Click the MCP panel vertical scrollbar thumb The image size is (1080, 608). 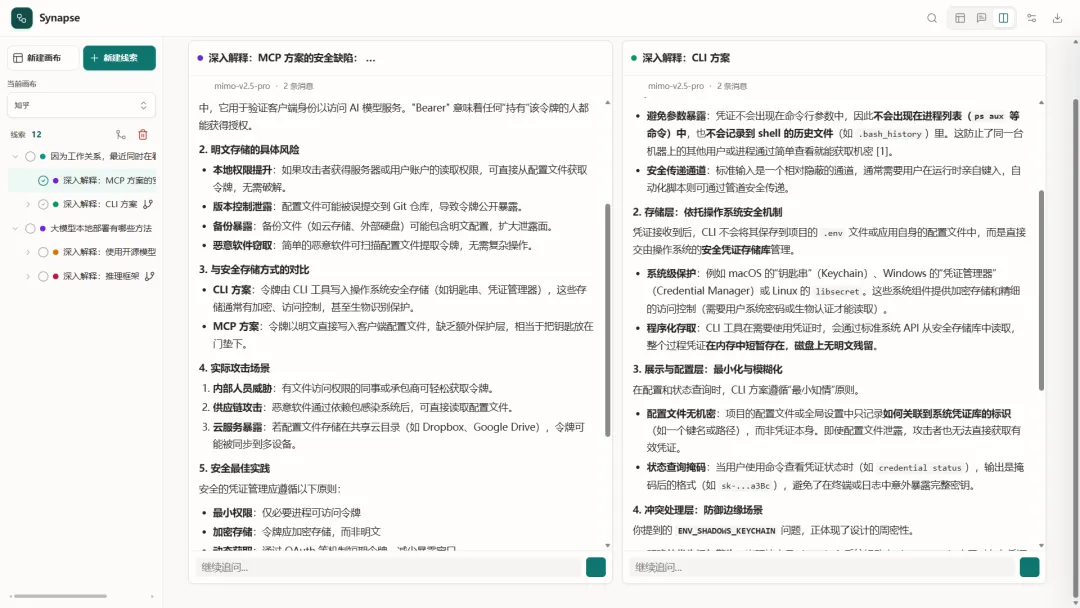coord(608,320)
